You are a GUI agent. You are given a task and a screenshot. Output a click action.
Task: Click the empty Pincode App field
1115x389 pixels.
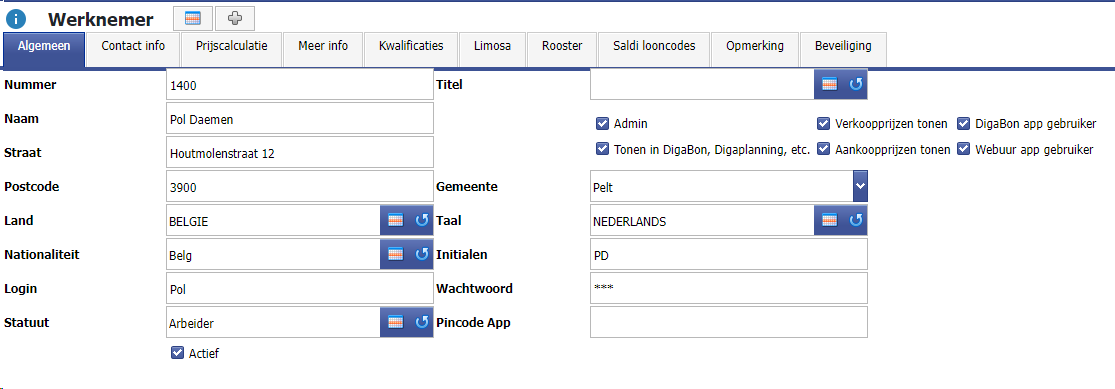729,322
